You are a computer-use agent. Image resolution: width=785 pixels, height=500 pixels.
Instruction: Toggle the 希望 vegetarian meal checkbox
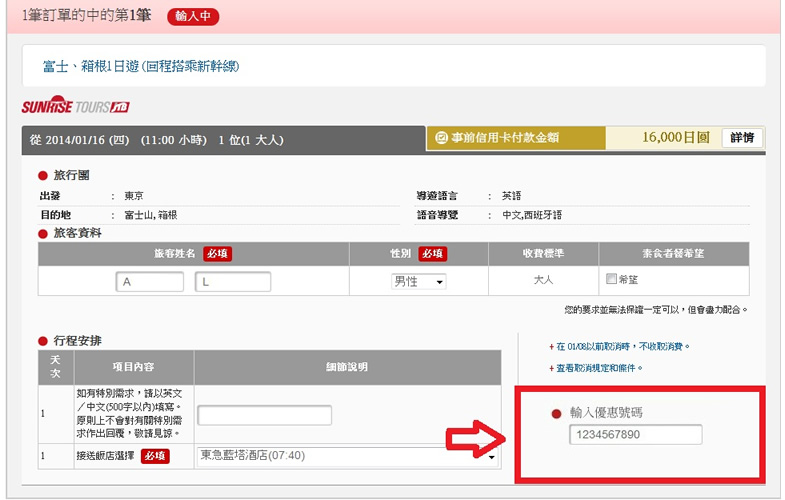click(x=612, y=280)
